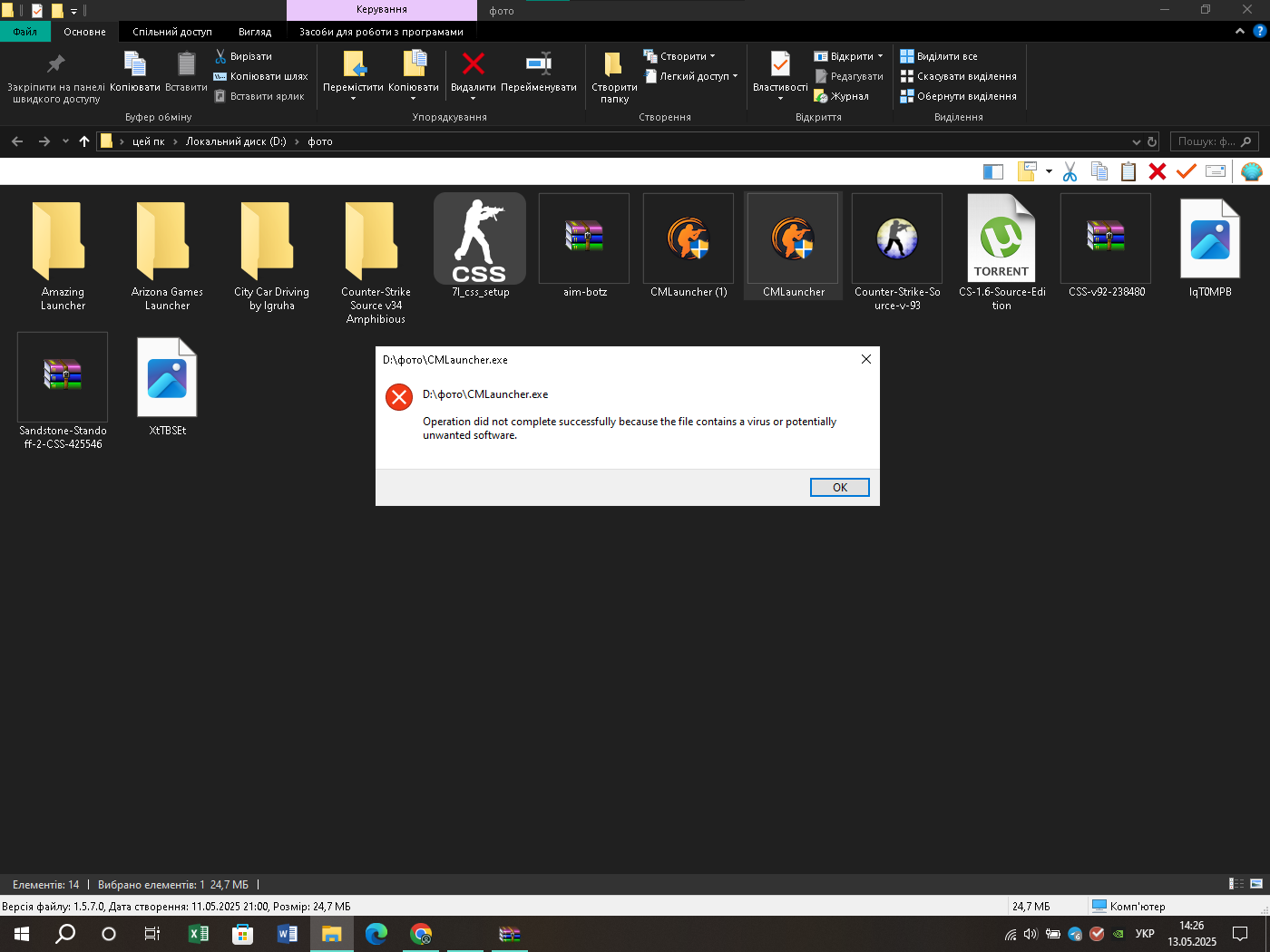
Task: Click the search field Пошук
Action: tap(1206, 141)
